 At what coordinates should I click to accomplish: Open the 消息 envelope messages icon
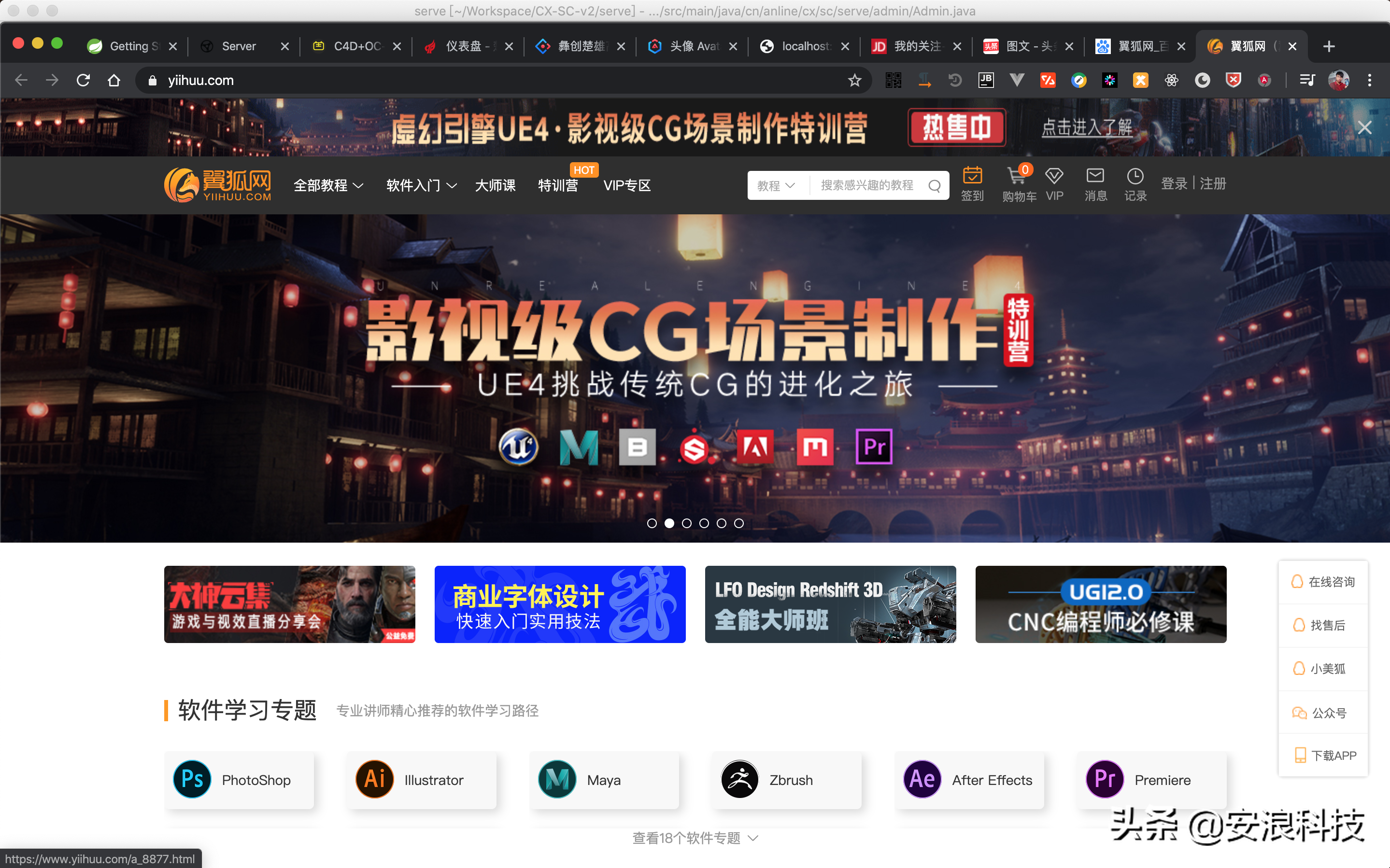(1095, 176)
